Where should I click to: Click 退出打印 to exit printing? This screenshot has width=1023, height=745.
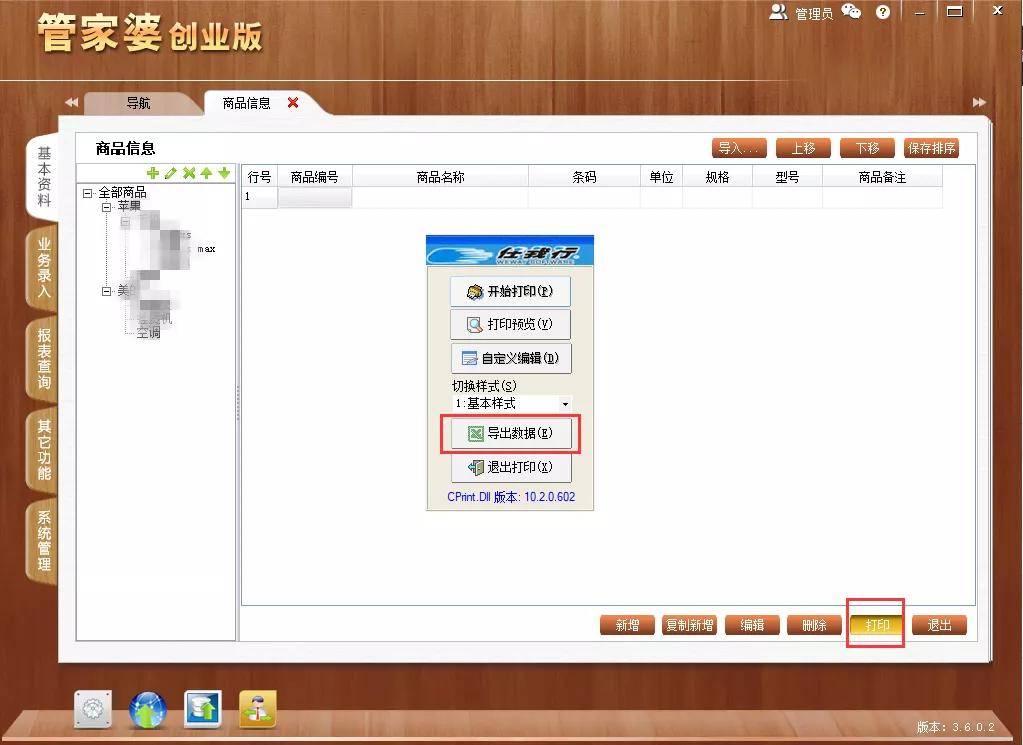pos(511,467)
